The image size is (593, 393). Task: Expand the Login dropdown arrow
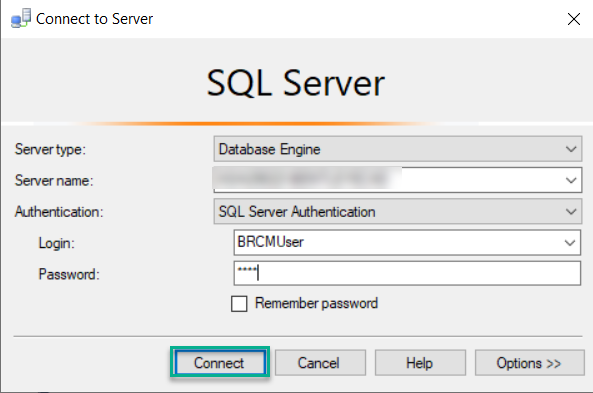coord(570,242)
